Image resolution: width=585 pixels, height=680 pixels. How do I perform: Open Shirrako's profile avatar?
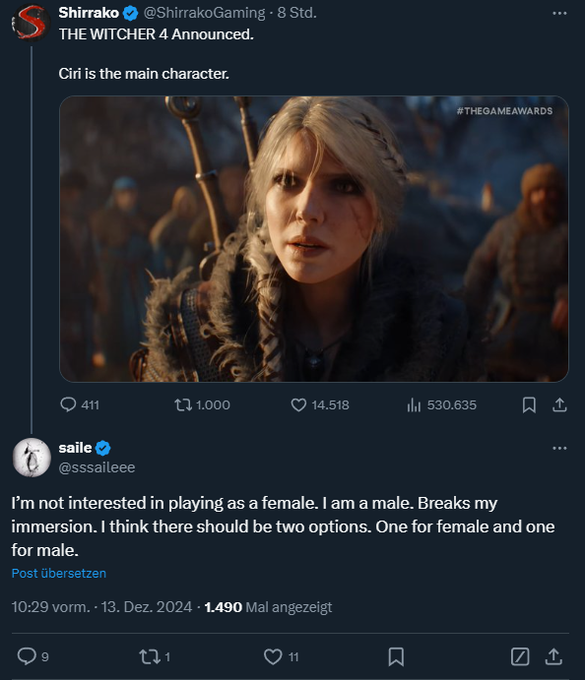[31, 23]
